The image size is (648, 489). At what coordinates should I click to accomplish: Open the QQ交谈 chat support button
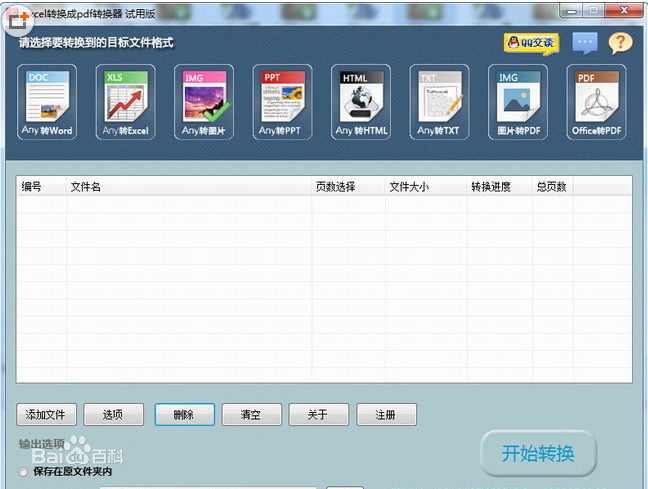coord(530,43)
